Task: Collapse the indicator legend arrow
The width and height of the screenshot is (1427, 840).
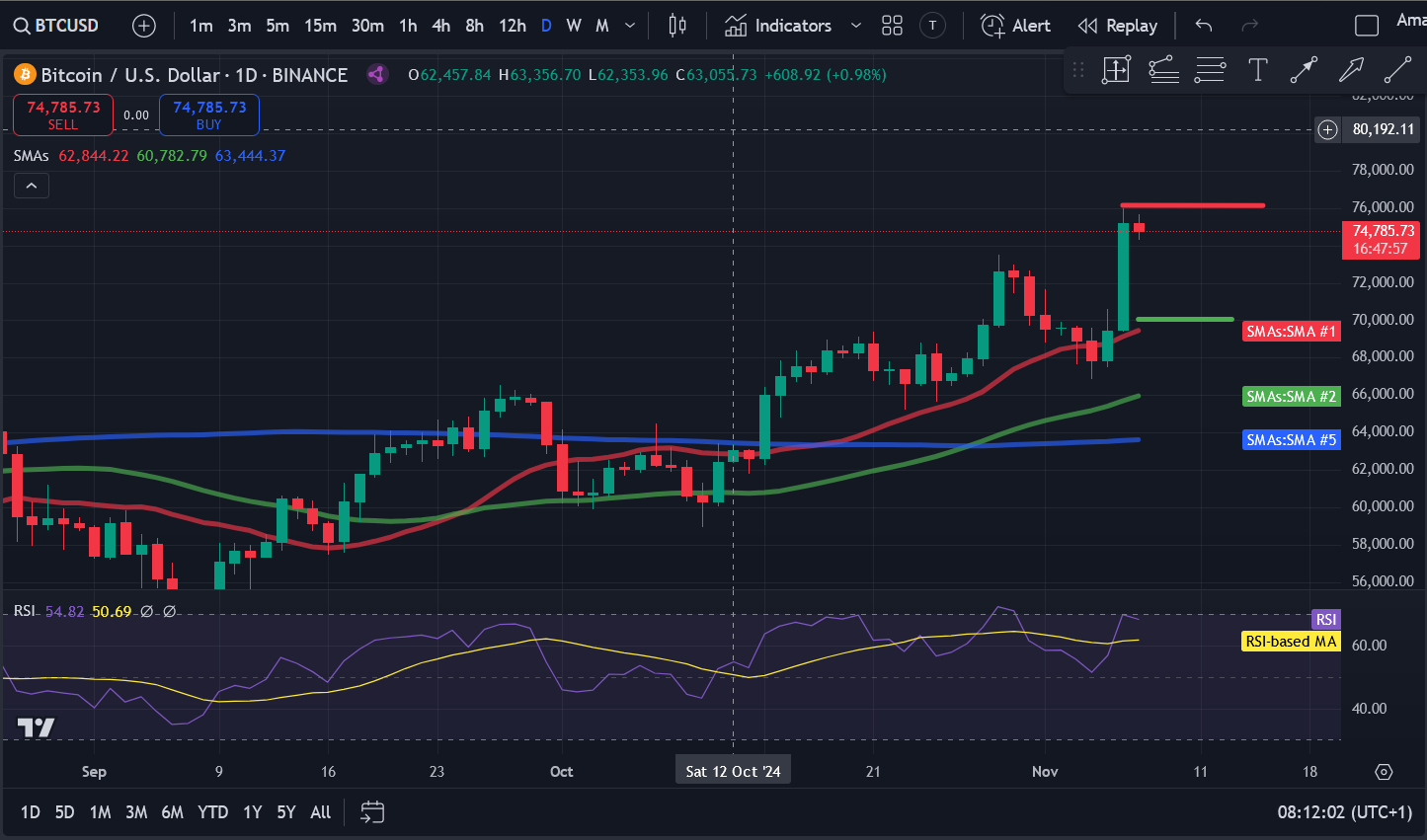Action: (x=32, y=186)
